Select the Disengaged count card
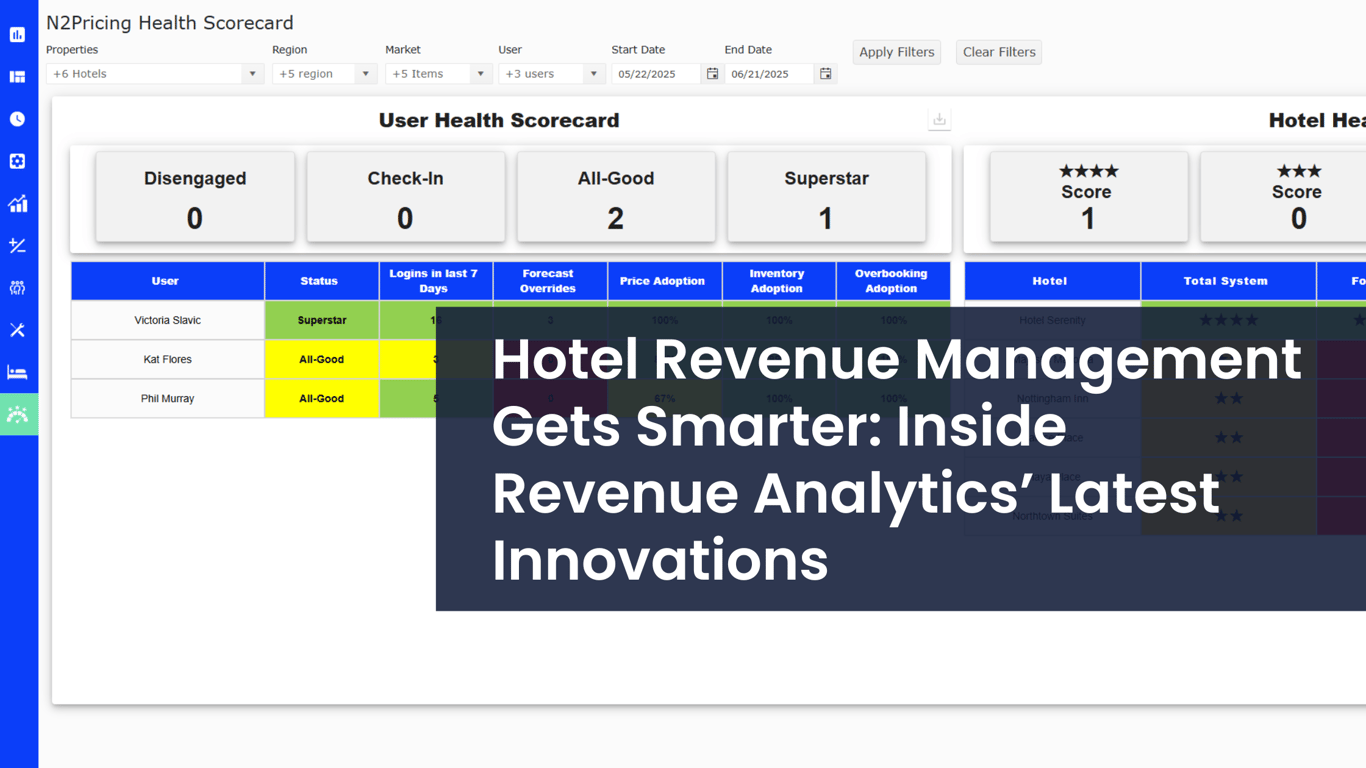Image resolution: width=1366 pixels, height=768 pixels. click(195, 197)
